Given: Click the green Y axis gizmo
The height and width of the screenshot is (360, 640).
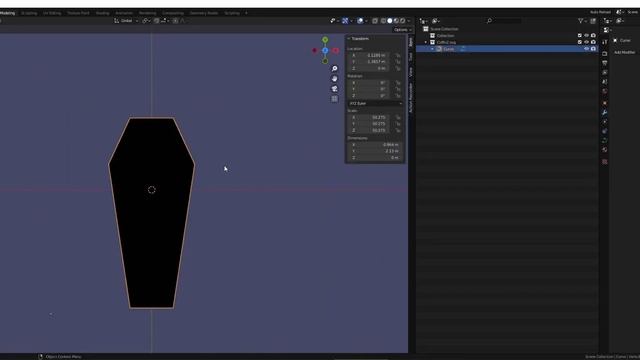Looking at the screenshot, I should pos(325,40).
